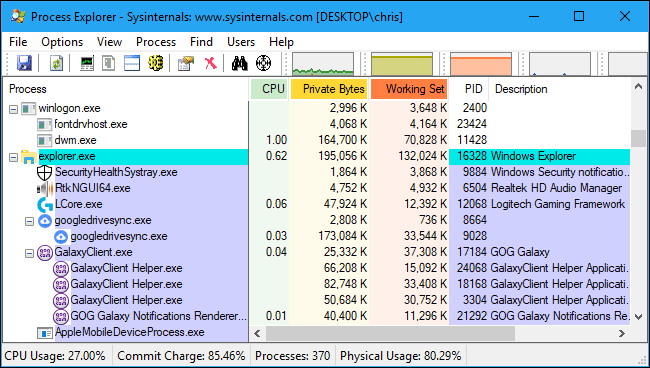Open the Find menu
This screenshot has width=650, height=368.
point(201,42)
